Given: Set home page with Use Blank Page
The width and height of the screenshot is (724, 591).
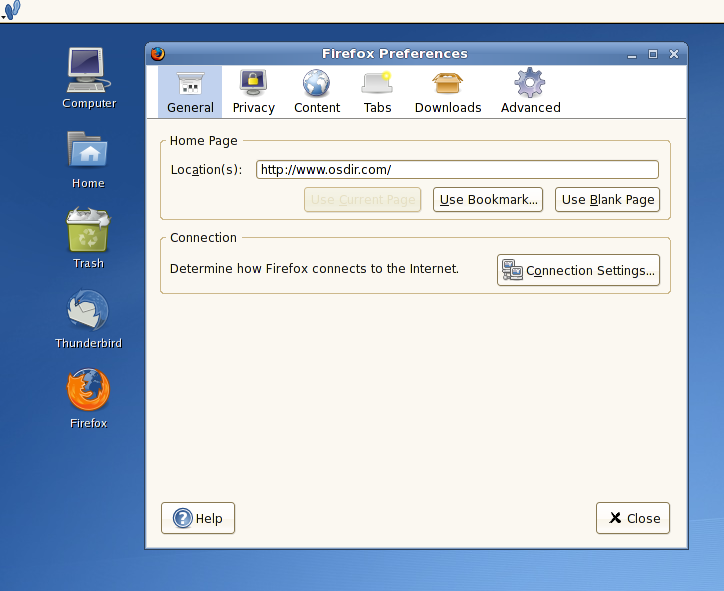Looking at the screenshot, I should [x=608, y=199].
